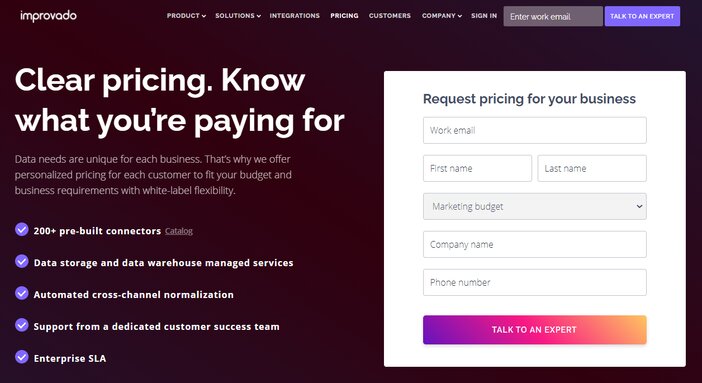
Task: Click checkmark icon beside Enterprise SLA
Action: coord(21,357)
